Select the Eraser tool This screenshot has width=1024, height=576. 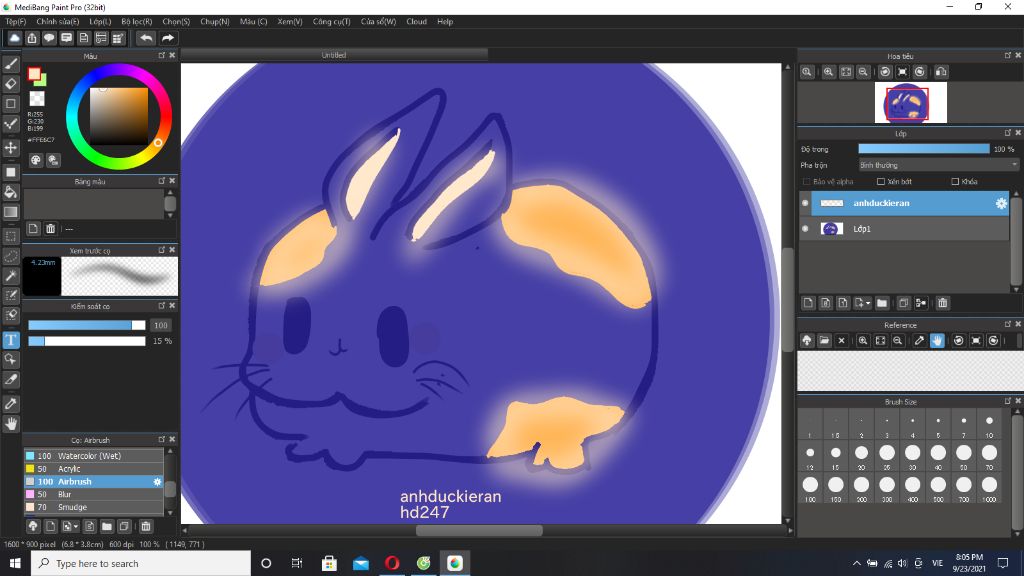11,84
